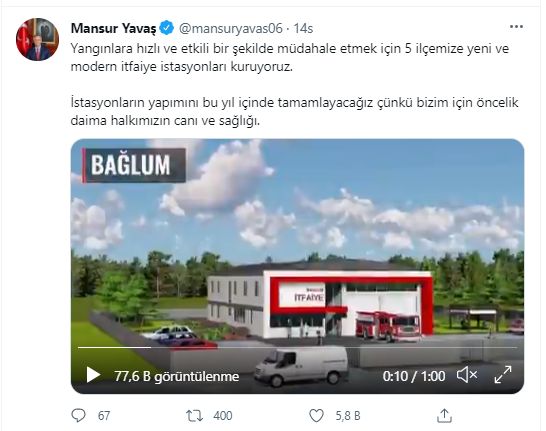Open Mansur Yavaş profile picture
546x431 pixels.
pos(37,39)
